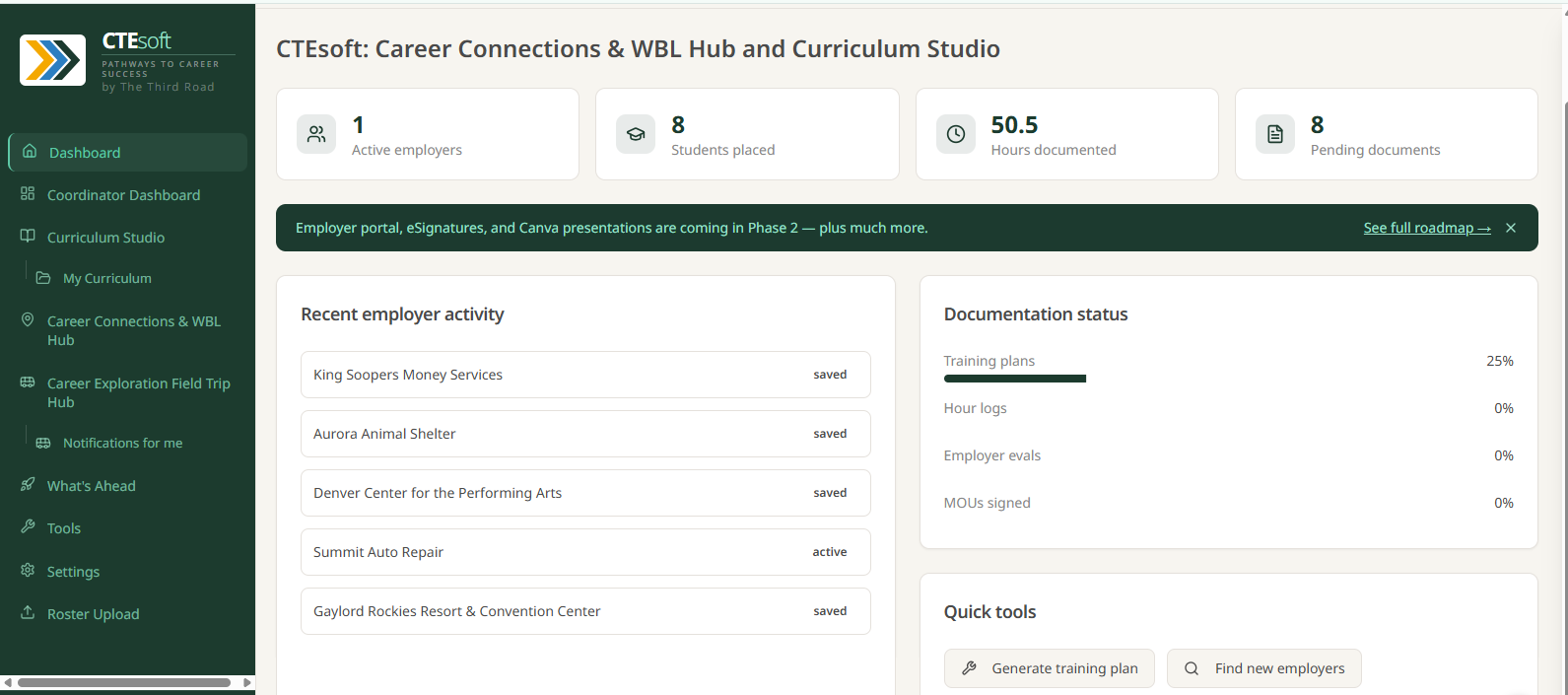Click Find new employers button
This screenshot has width=1568, height=695.
coord(1264,668)
